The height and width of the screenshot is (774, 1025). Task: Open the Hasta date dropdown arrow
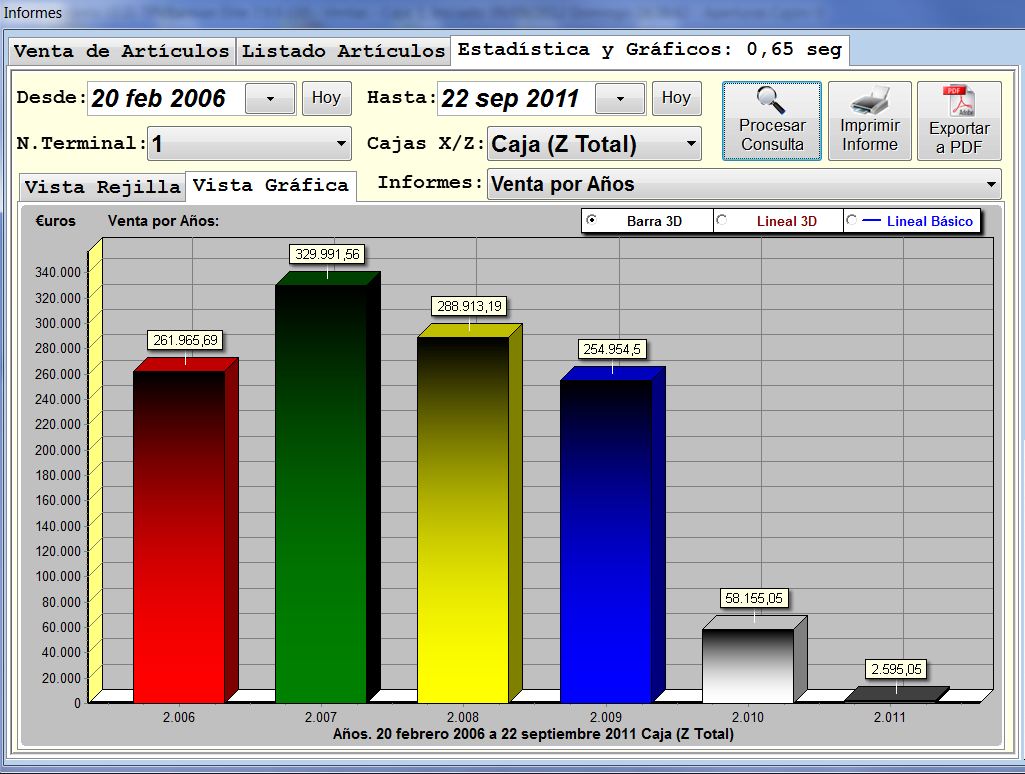[620, 99]
